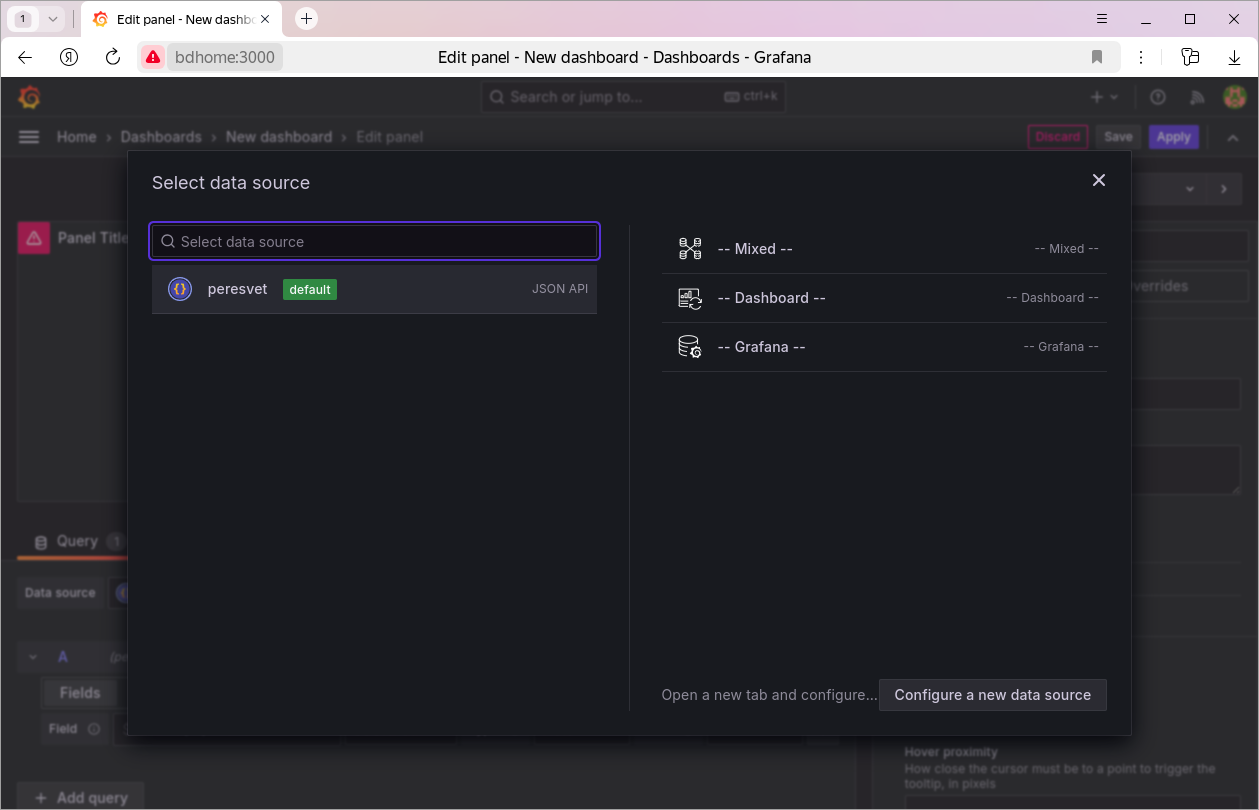Screen dimensions: 1259x810
Task: Click the Mixed data source icon
Action: click(690, 249)
